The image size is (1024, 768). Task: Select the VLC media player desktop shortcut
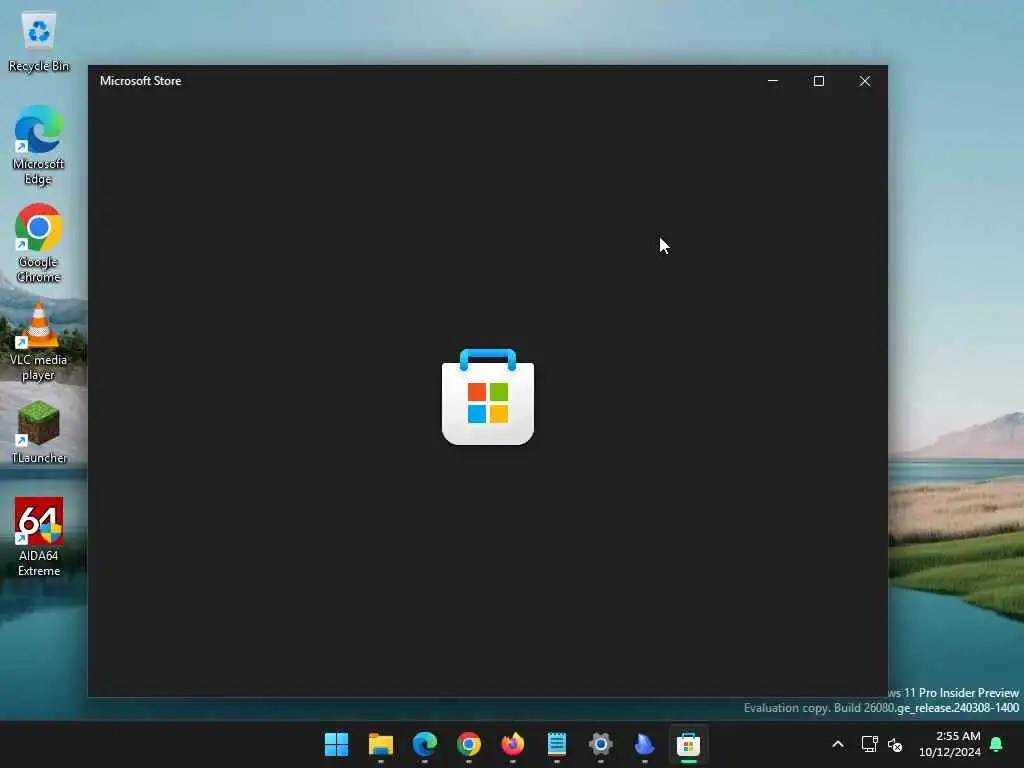(39, 342)
